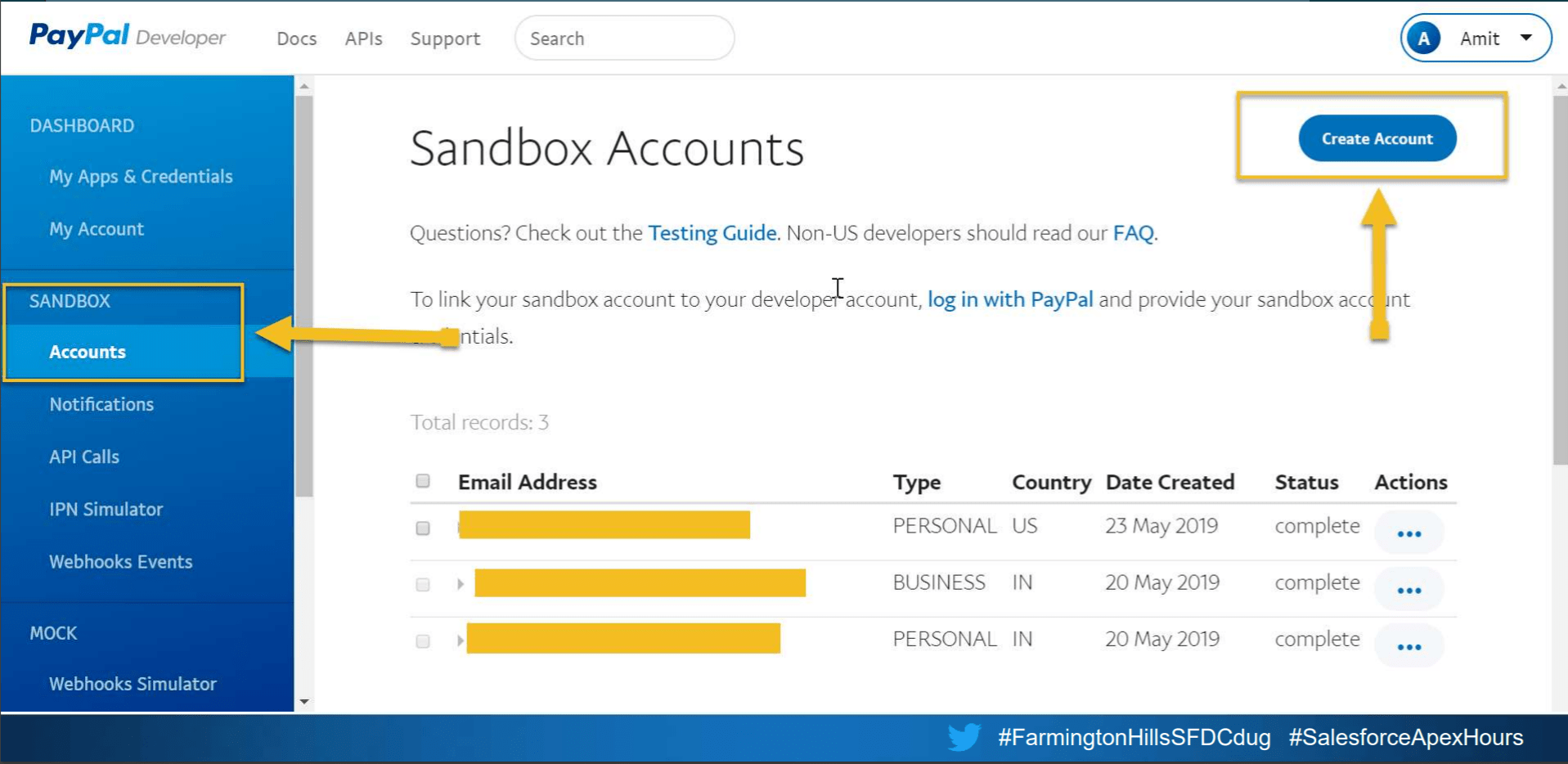Check the PERSONAL IN account row checkbox
The height and width of the screenshot is (764, 1568).
pyautogui.click(x=423, y=640)
